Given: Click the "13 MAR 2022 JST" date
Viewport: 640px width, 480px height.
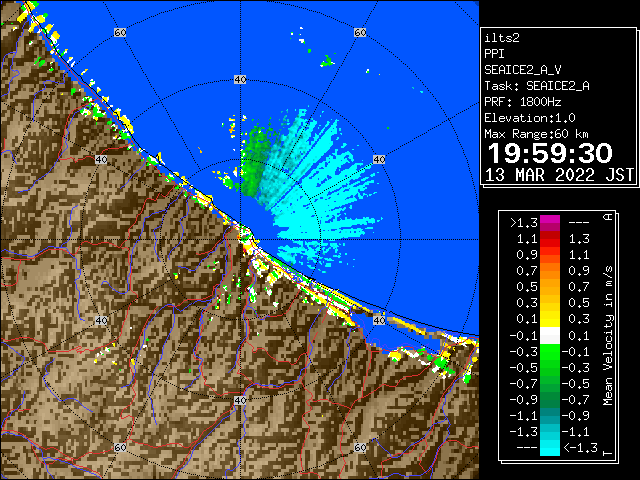Looking at the screenshot, I should click(x=559, y=175).
